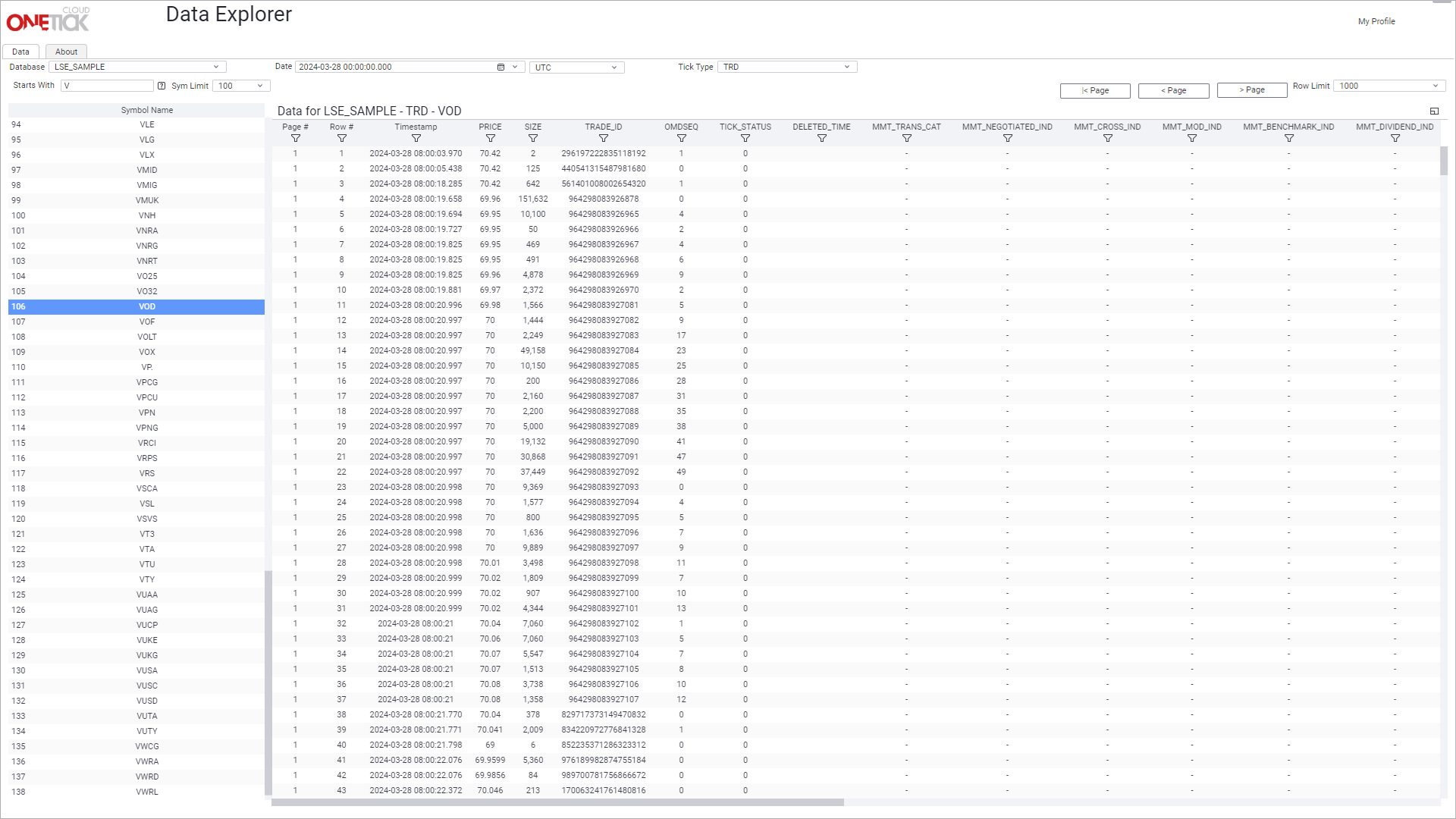Open the SIZE column filter icon
The width and height of the screenshot is (1456, 819).
tap(533, 139)
